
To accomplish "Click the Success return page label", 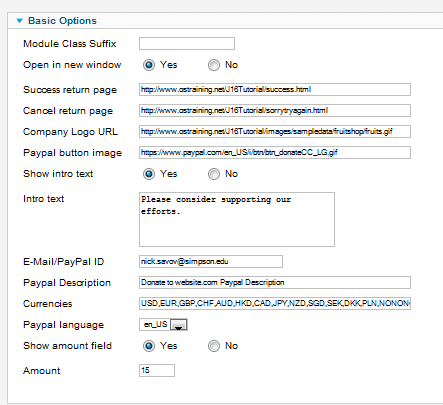I will click(70, 90).
